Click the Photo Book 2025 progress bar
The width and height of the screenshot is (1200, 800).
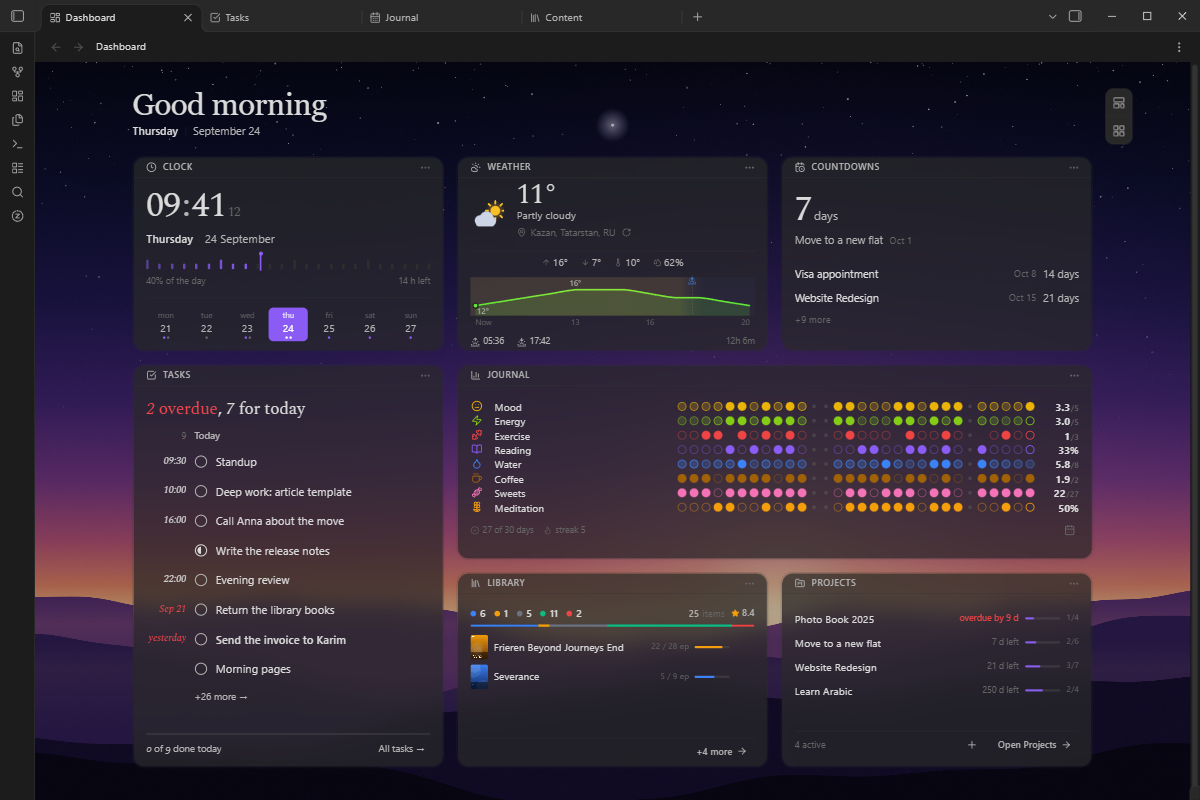tap(1042, 619)
